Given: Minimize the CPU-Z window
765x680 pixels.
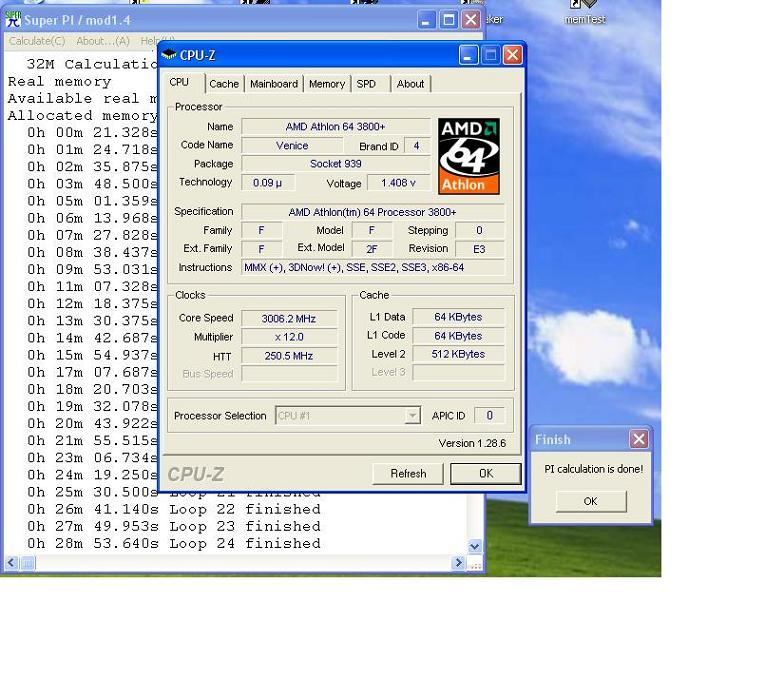Looking at the screenshot, I should tap(468, 55).
